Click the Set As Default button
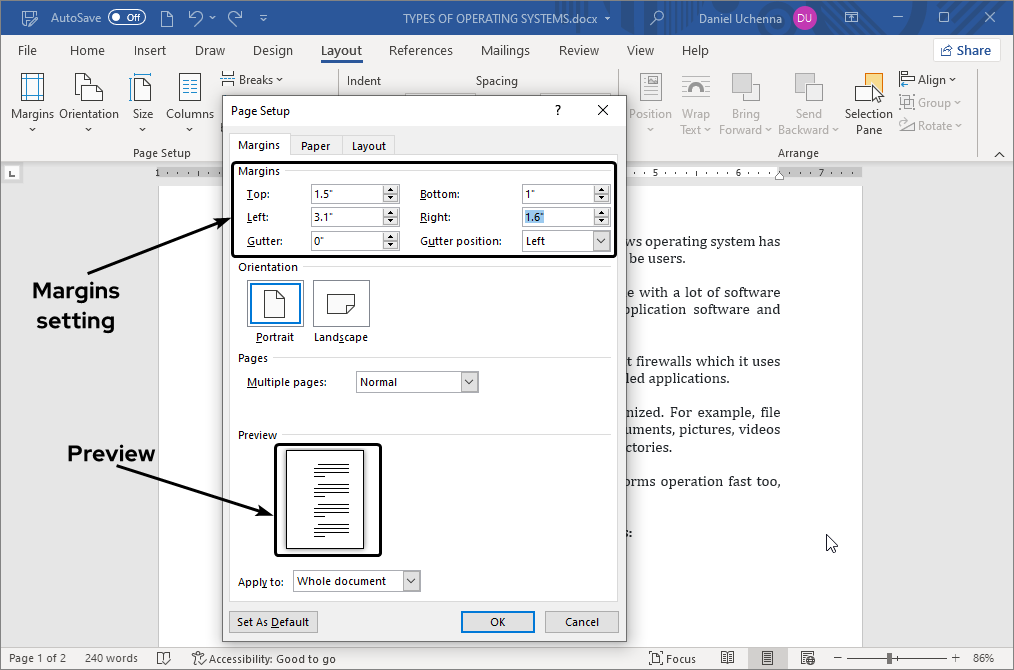1014x670 pixels. point(273,621)
